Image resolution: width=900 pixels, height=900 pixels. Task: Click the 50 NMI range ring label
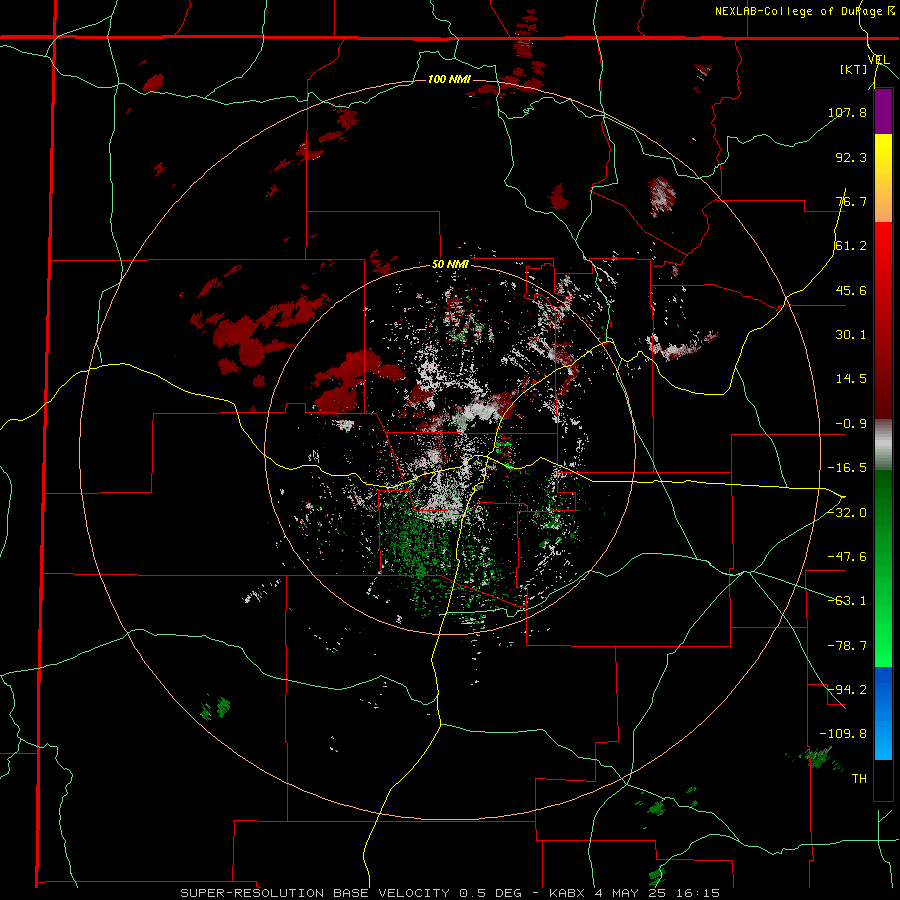[450, 265]
